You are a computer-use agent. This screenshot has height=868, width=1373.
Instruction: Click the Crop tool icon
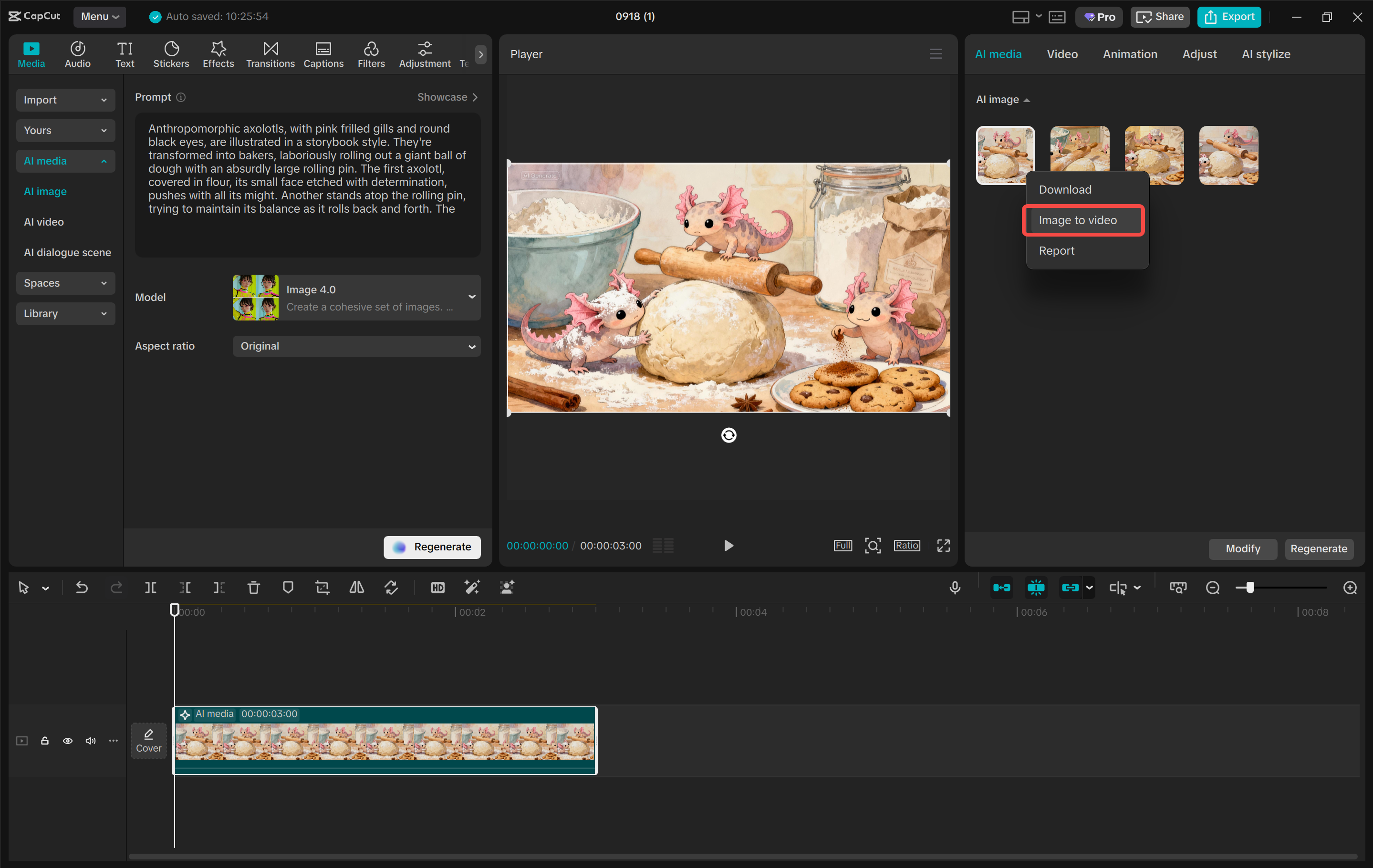(x=322, y=587)
